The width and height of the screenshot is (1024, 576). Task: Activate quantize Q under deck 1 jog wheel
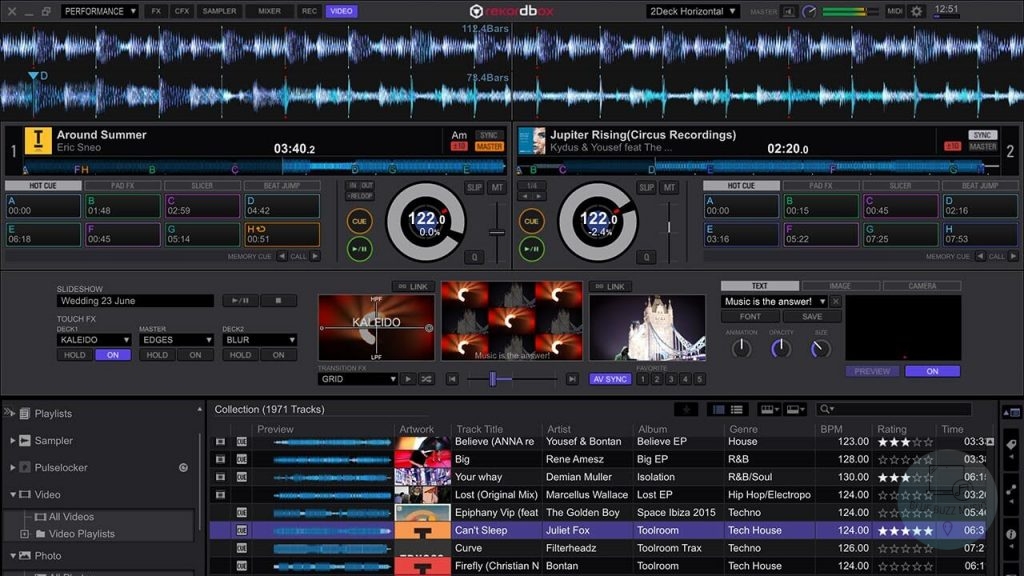pyautogui.click(x=474, y=256)
